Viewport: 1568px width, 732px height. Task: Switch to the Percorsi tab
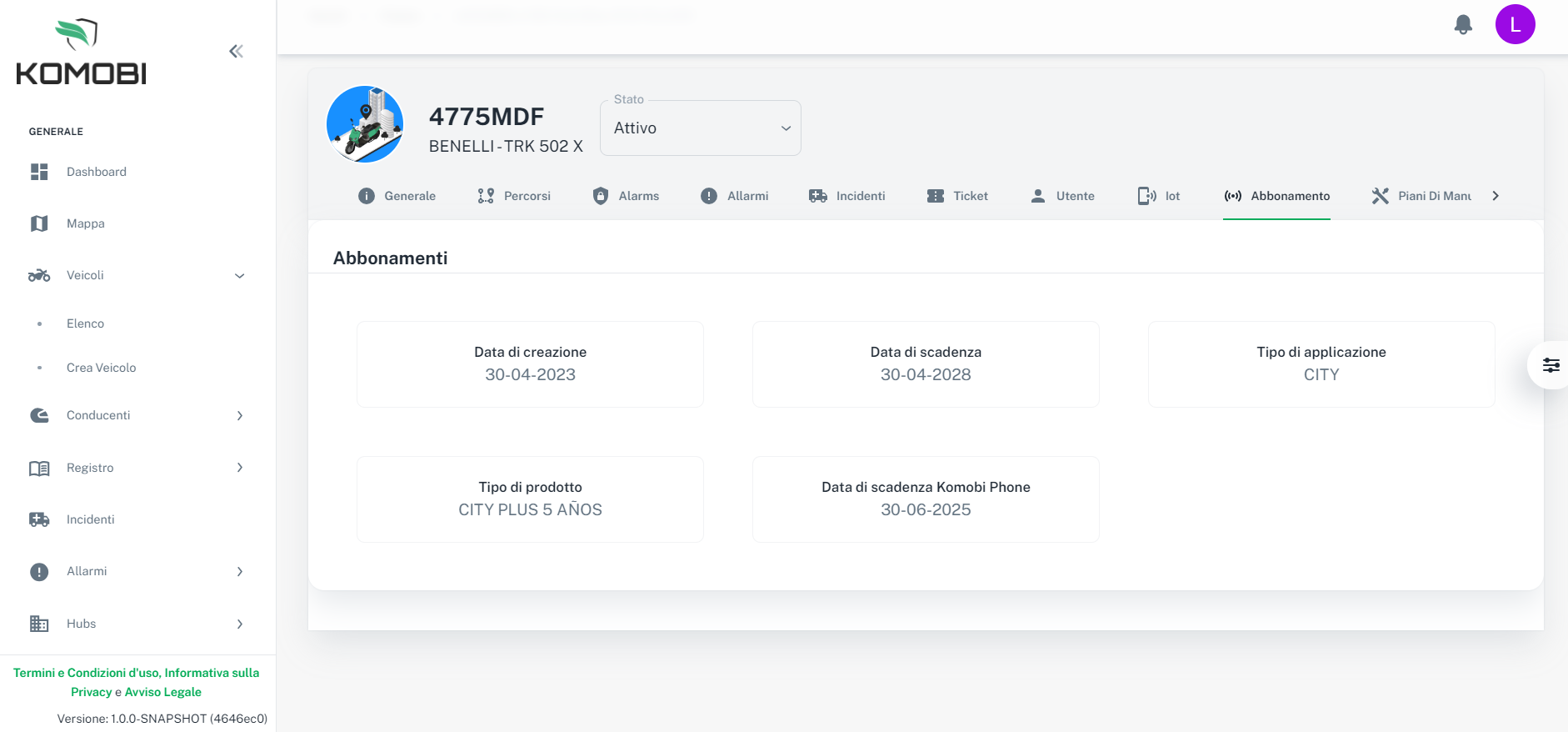(x=514, y=196)
